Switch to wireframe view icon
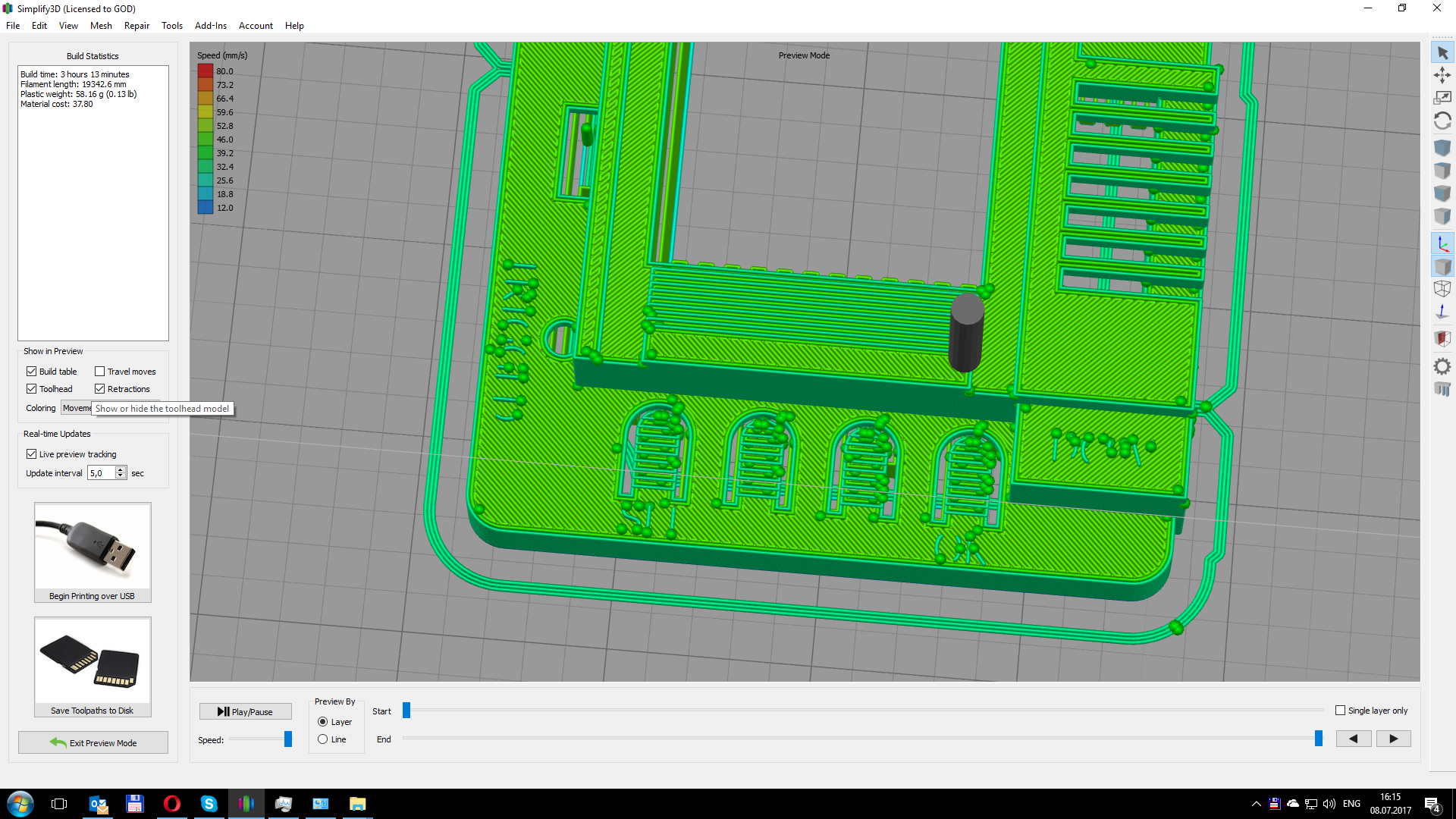This screenshot has width=1456, height=819. (x=1442, y=289)
